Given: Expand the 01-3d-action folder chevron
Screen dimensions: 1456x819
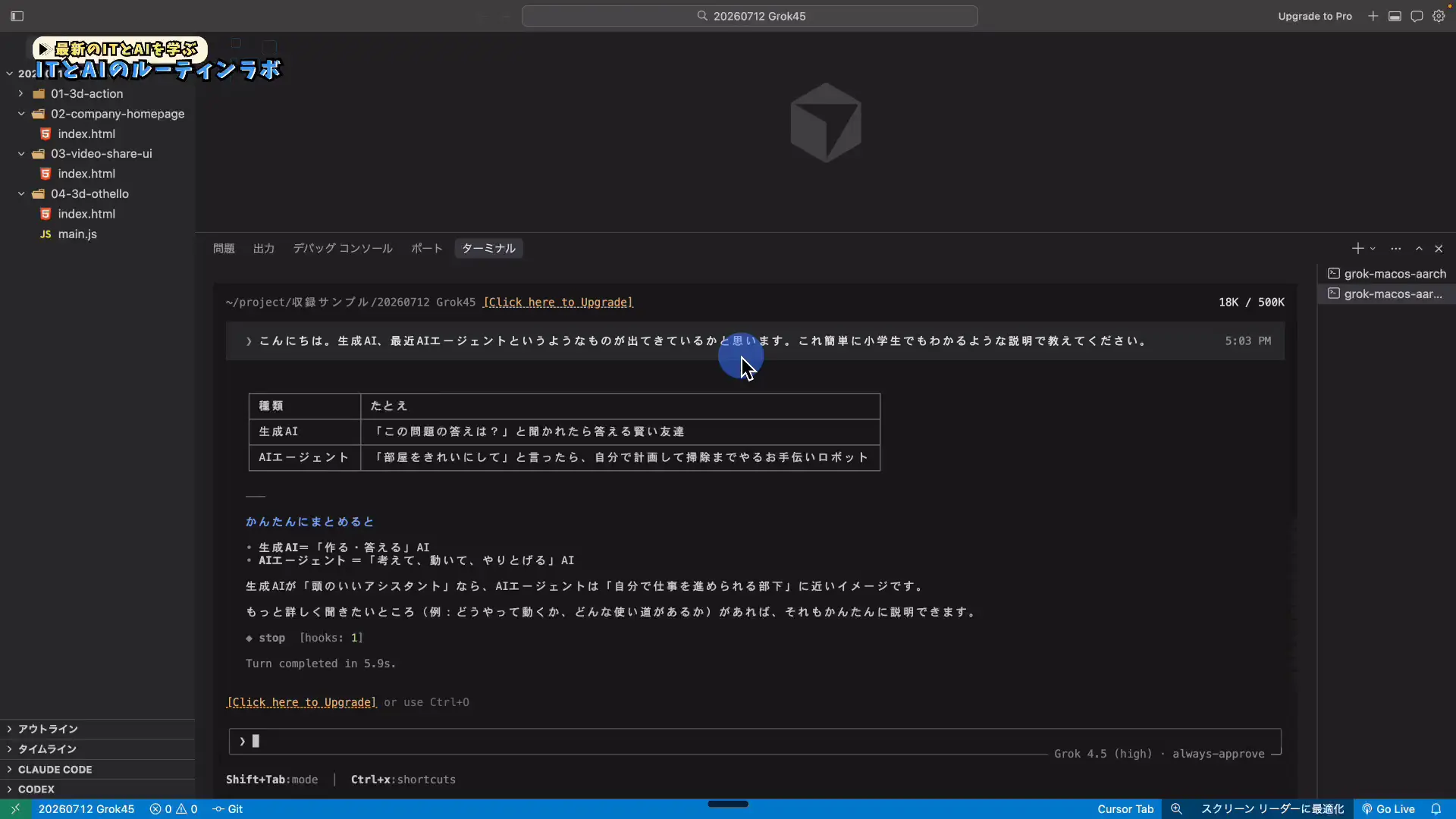Looking at the screenshot, I should point(21,94).
